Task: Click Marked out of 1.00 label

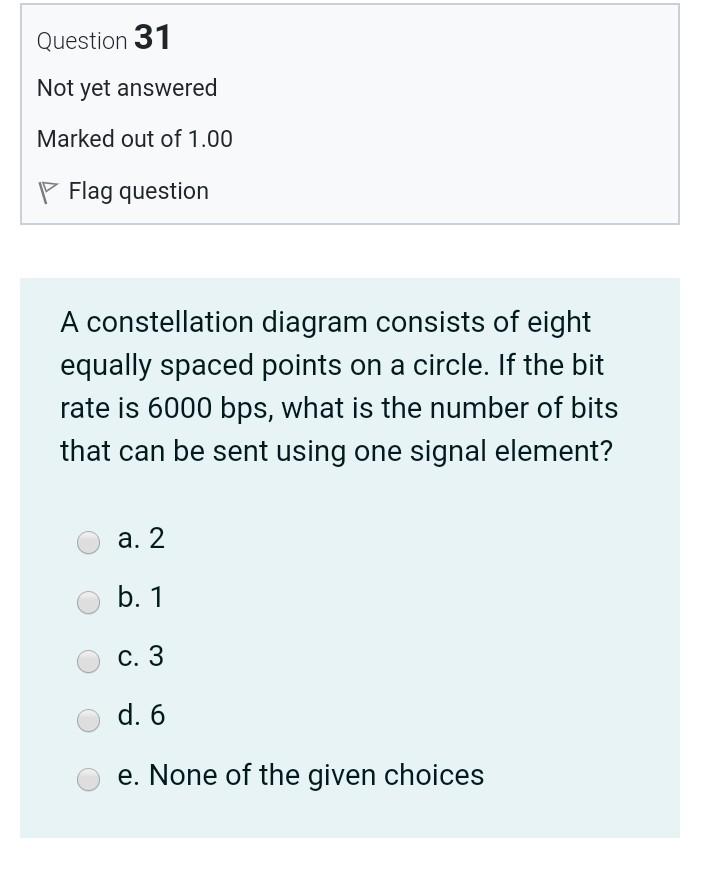Action: tap(134, 139)
